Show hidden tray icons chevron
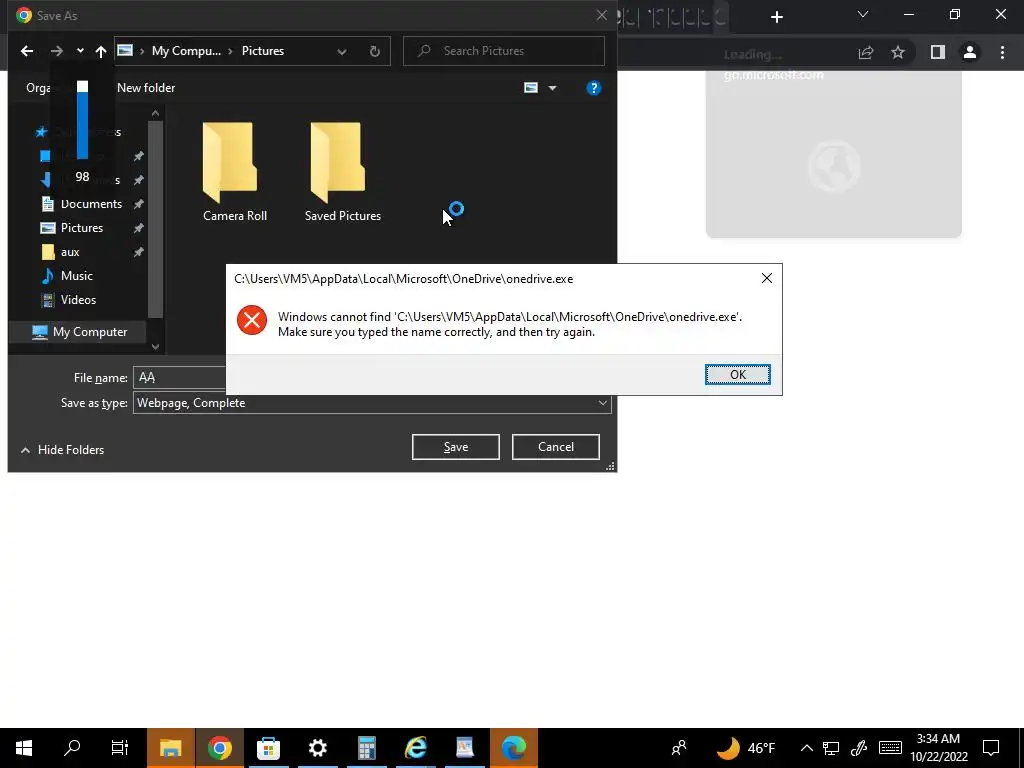The height and width of the screenshot is (768, 1024). coord(807,748)
